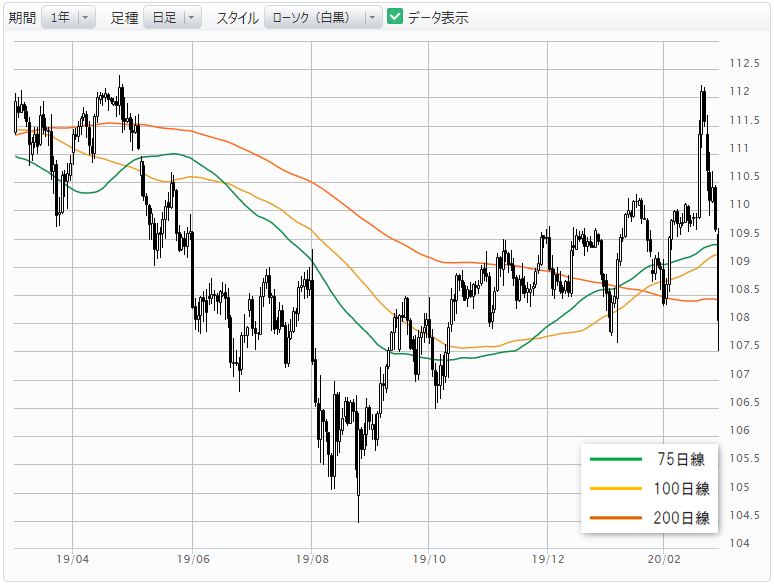Click the 104.5 price axis label
The height and width of the screenshot is (586, 774).
click(744, 515)
